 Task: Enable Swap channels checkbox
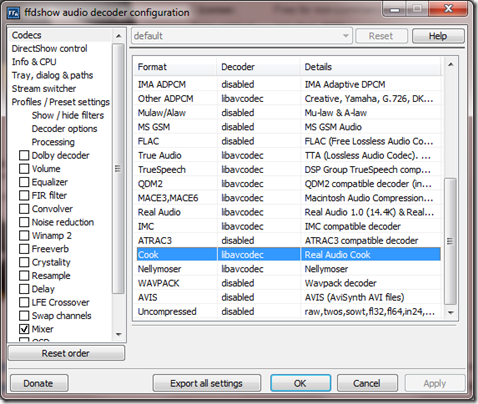(x=24, y=316)
